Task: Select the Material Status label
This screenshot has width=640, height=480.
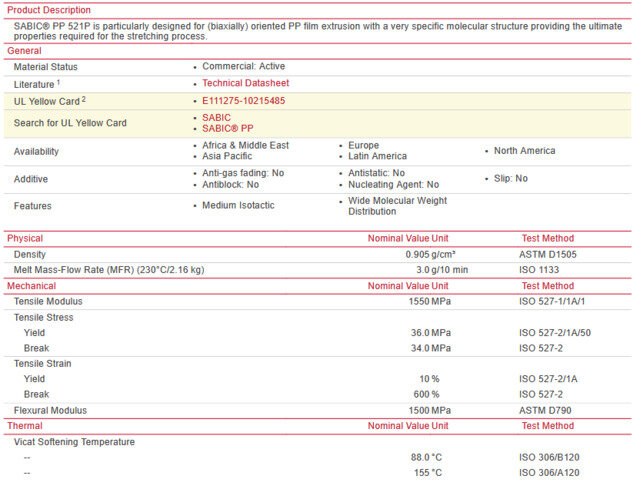Action: [46, 67]
